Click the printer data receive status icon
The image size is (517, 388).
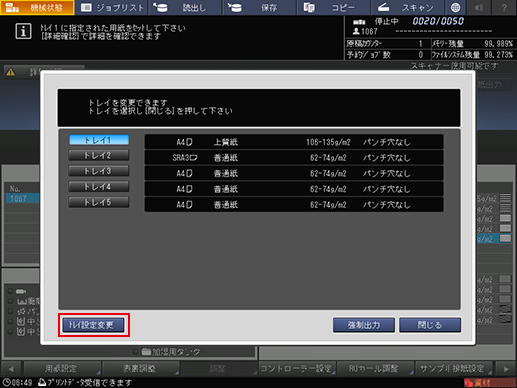point(42,382)
